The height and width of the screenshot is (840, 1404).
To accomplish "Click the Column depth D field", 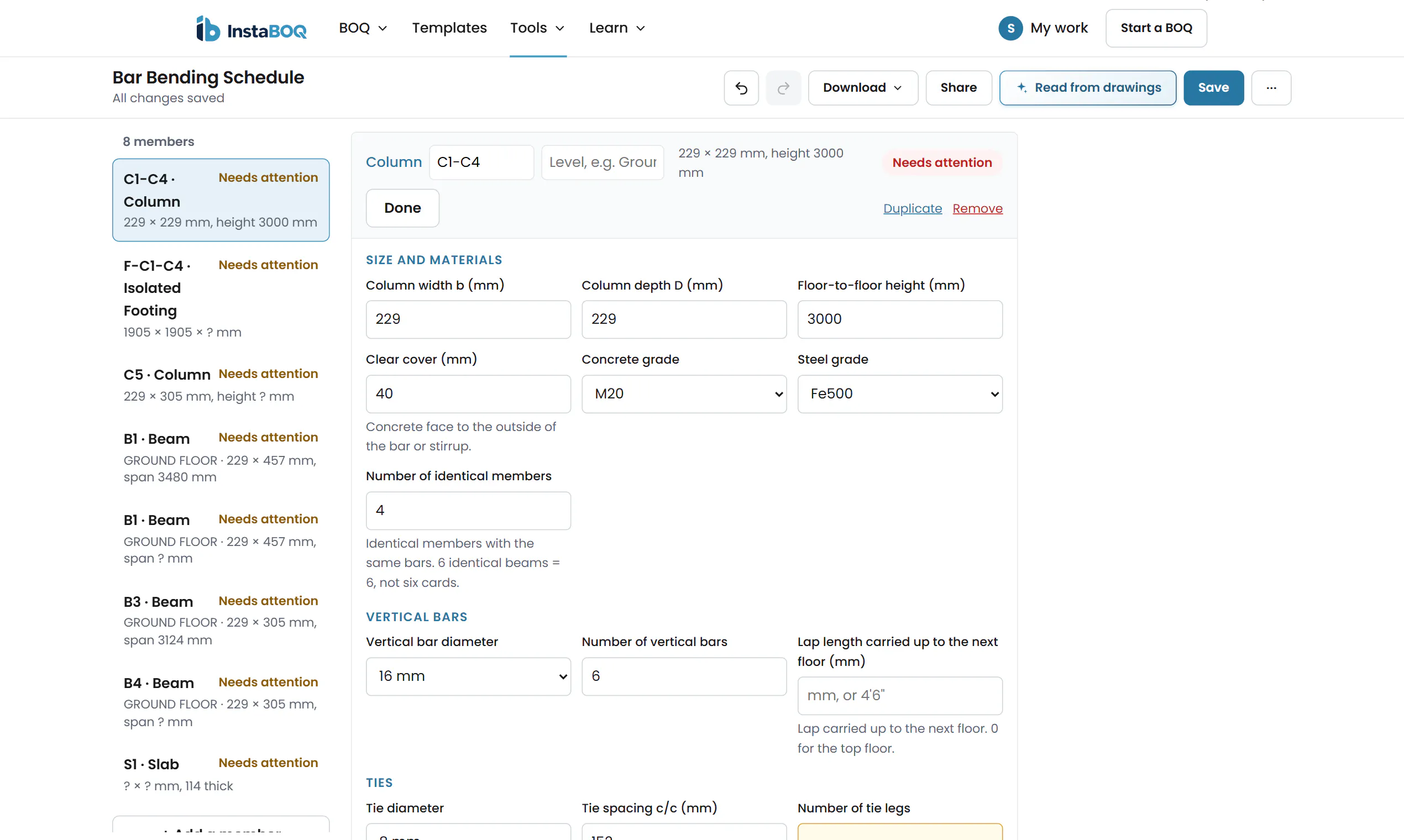I will click(x=684, y=319).
